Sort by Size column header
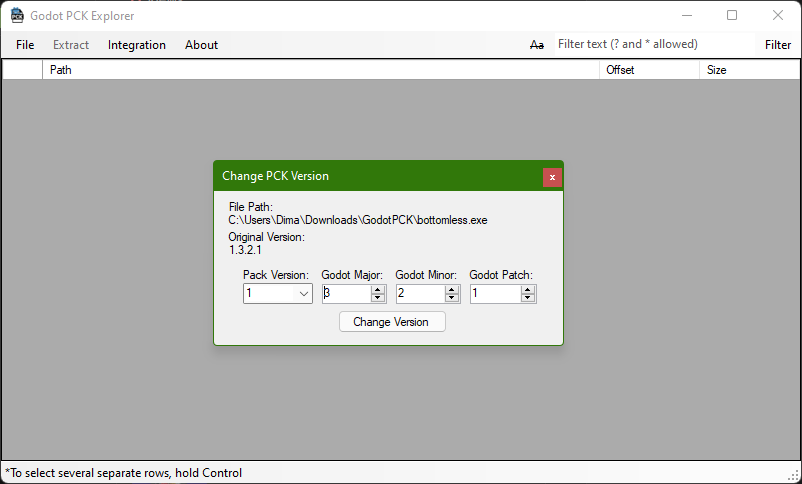 (x=749, y=70)
